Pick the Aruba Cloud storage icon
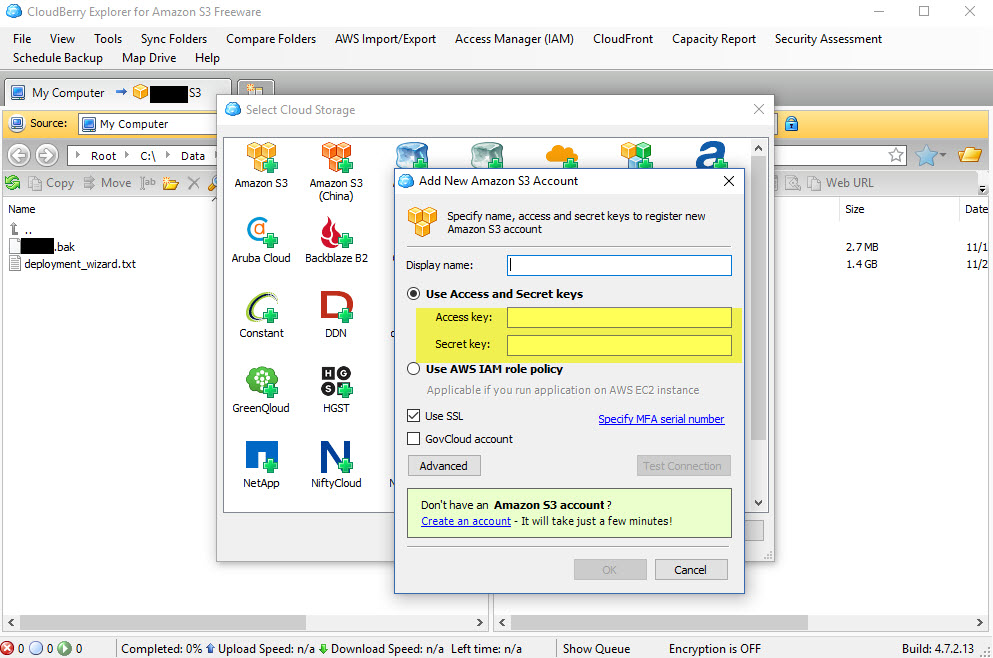This screenshot has width=993, height=658. point(261,232)
